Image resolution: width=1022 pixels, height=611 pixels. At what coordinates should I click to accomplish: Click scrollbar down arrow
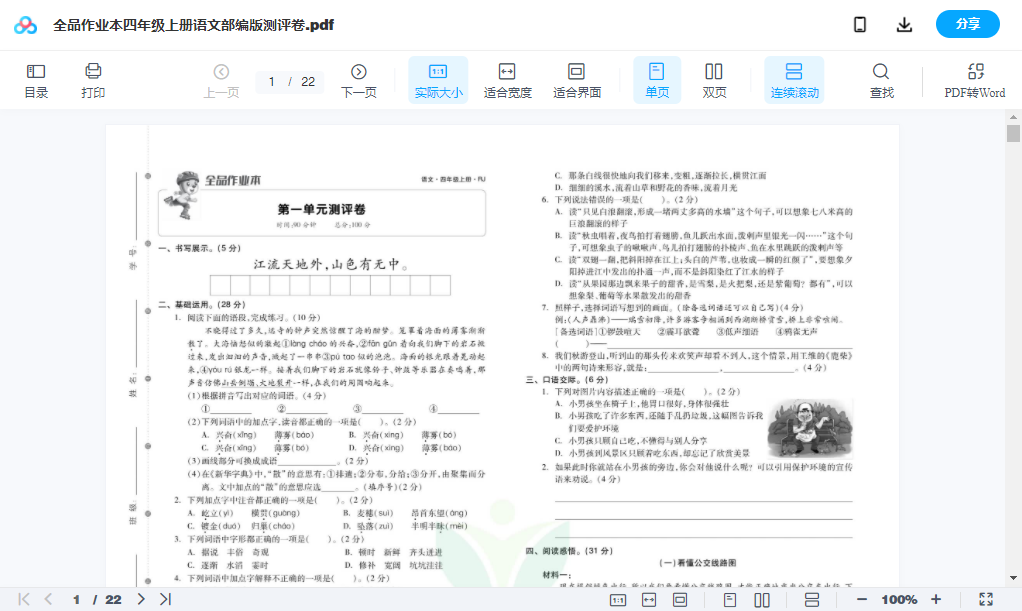pyautogui.click(x=1014, y=578)
